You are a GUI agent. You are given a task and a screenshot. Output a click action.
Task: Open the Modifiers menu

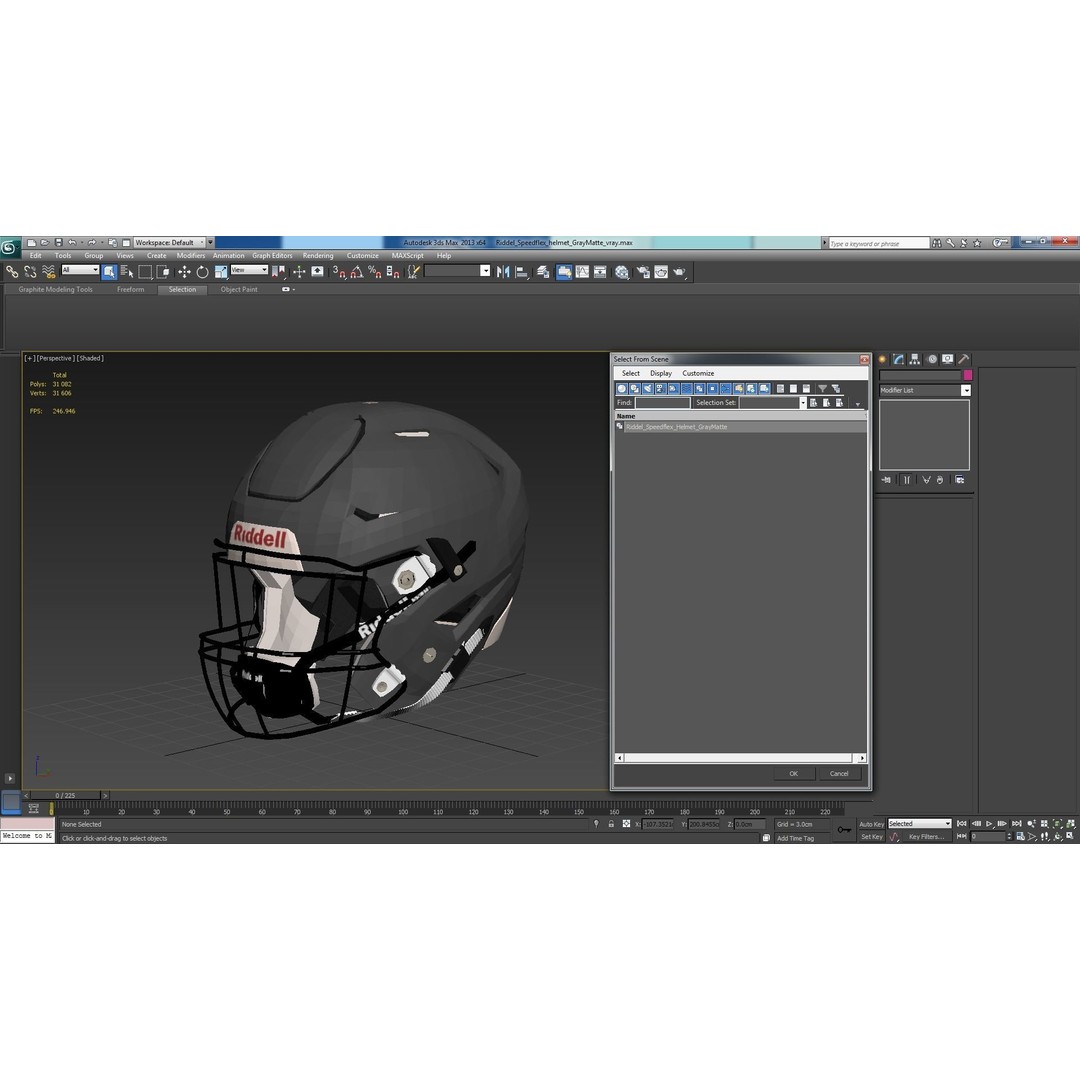pyautogui.click(x=191, y=256)
